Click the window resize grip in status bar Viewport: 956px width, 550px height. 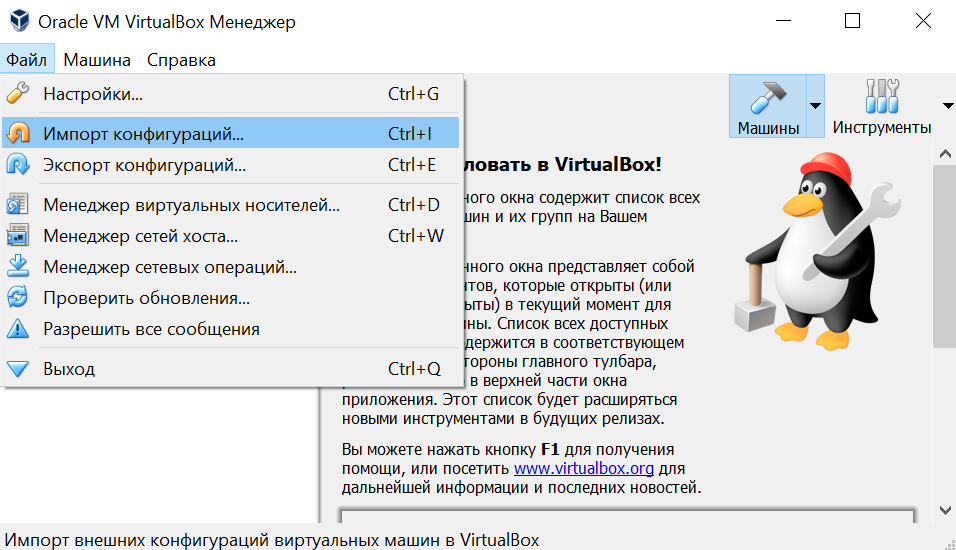[x=949, y=543]
